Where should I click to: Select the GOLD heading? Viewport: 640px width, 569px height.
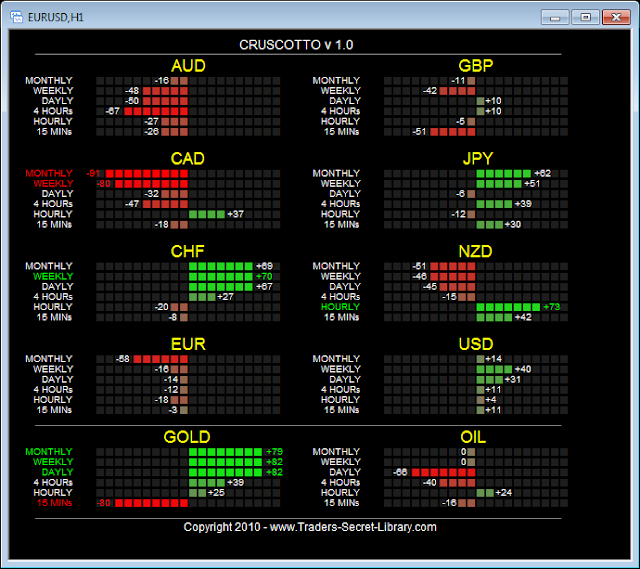pos(187,437)
